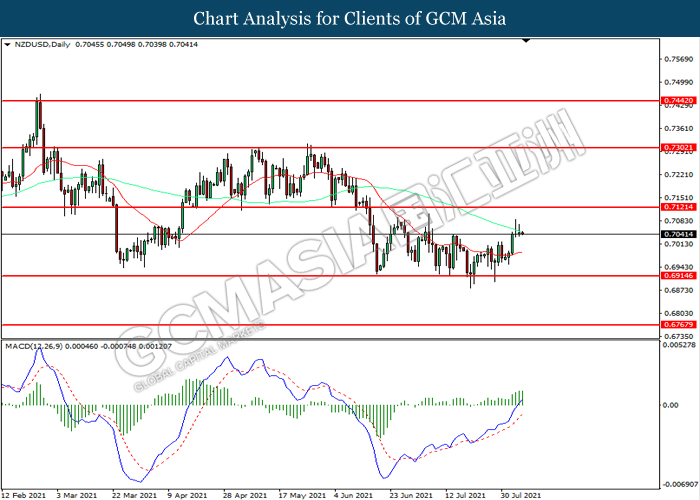Click the 30 Jul 2021 date marker
This screenshot has height=500, width=700.
click(x=521, y=496)
